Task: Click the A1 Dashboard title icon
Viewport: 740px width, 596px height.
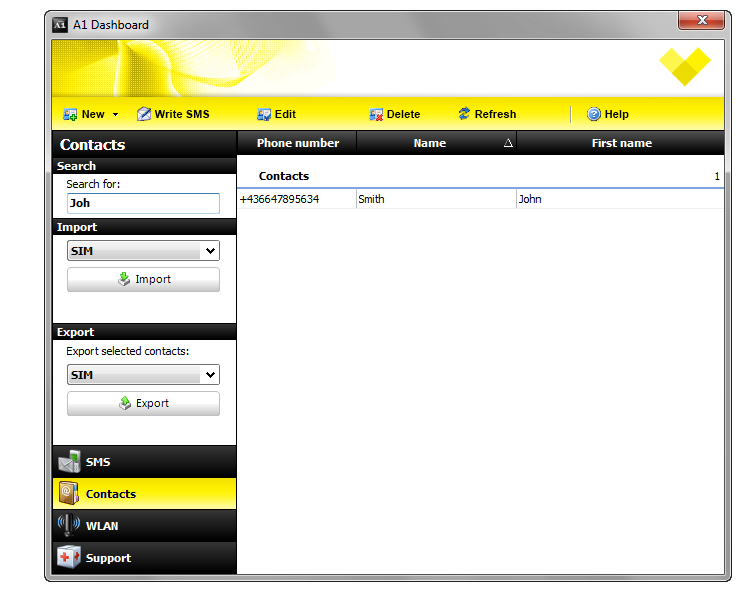Action: click(59, 25)
